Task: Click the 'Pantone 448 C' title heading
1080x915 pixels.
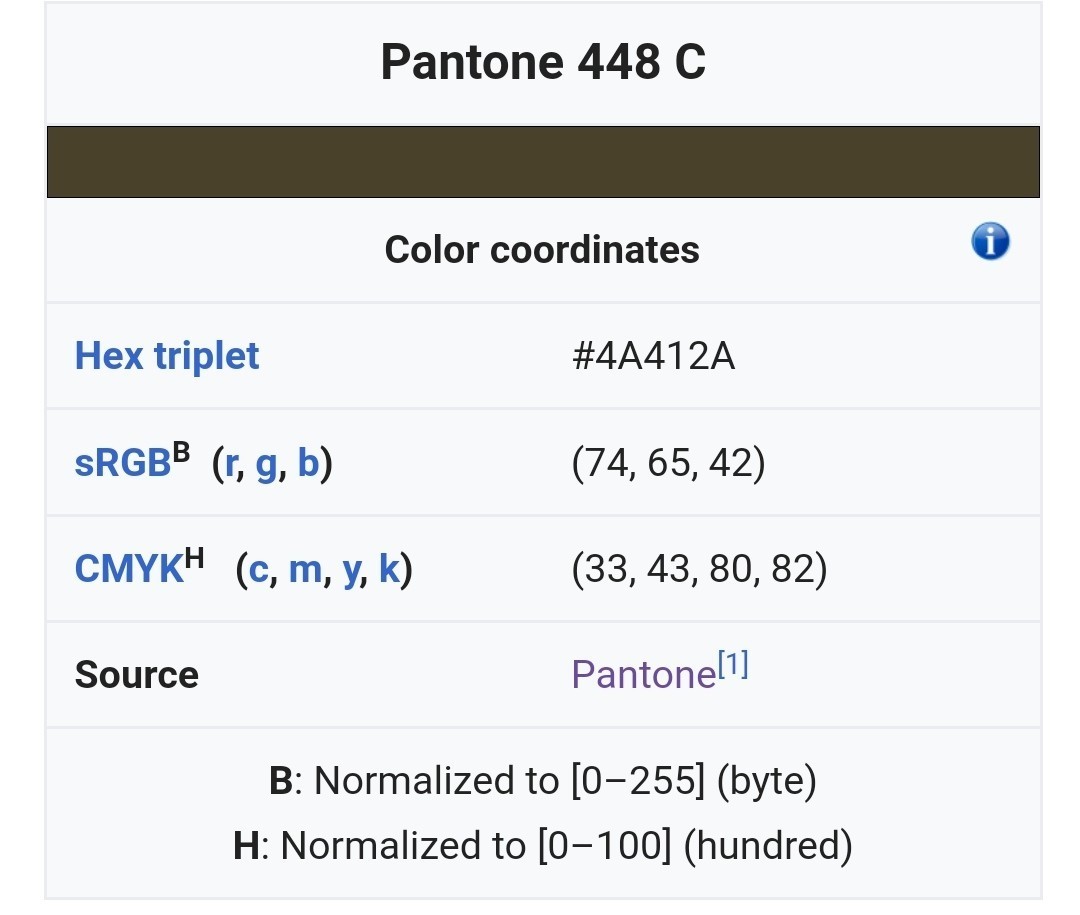Action: (x=543, y=62)
